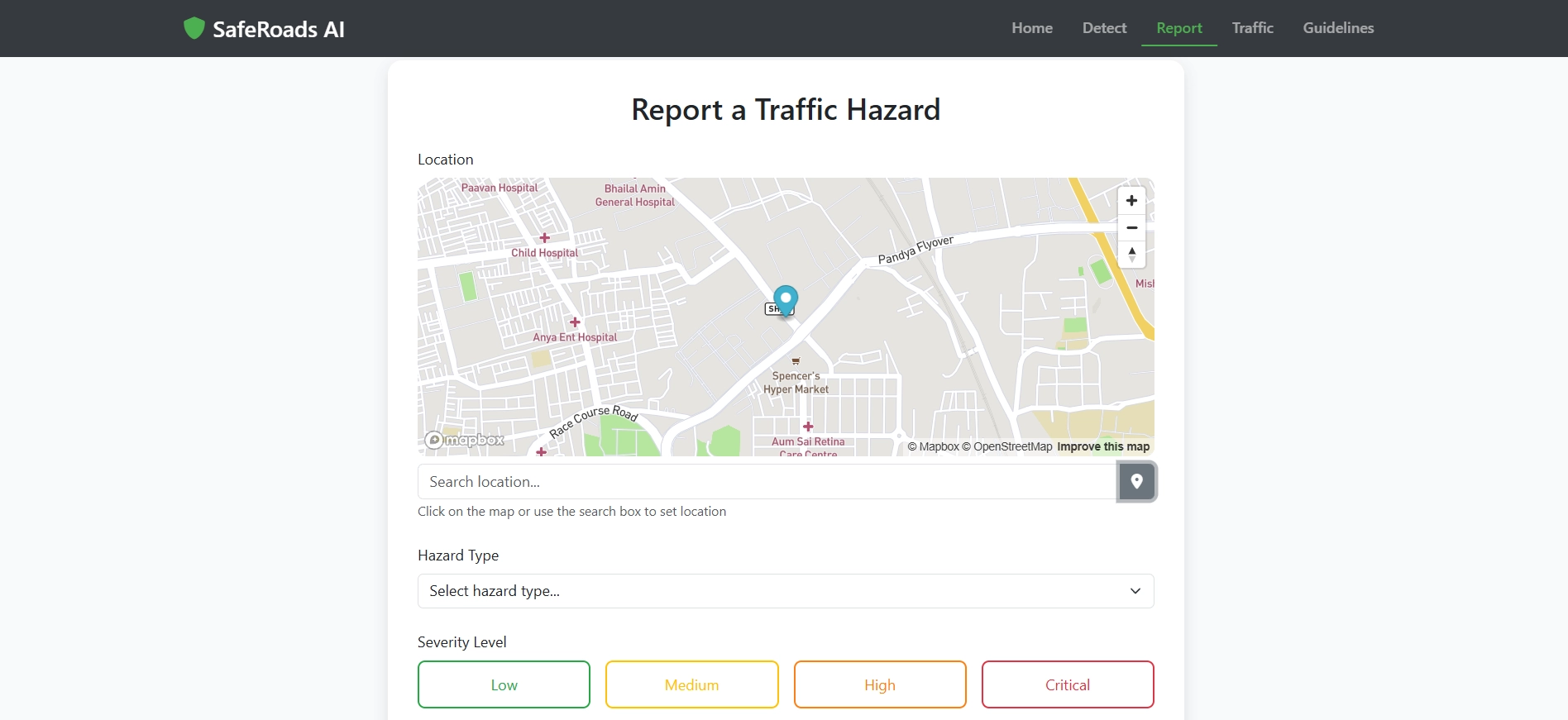This screenshot has width=1568, height=720.
Task: Open the Guidelines page
Action: coord(1338,28)
